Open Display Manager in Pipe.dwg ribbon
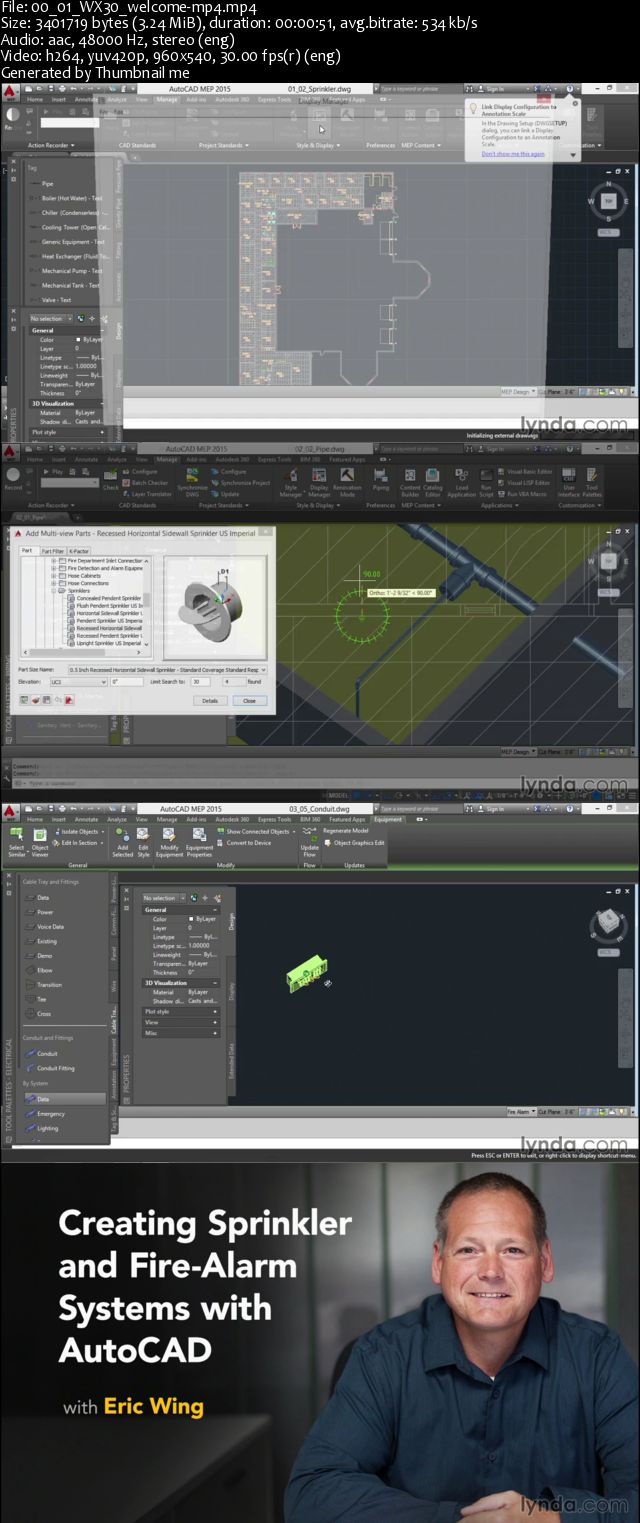This screenshot has width=640, height=1523. 318,483
